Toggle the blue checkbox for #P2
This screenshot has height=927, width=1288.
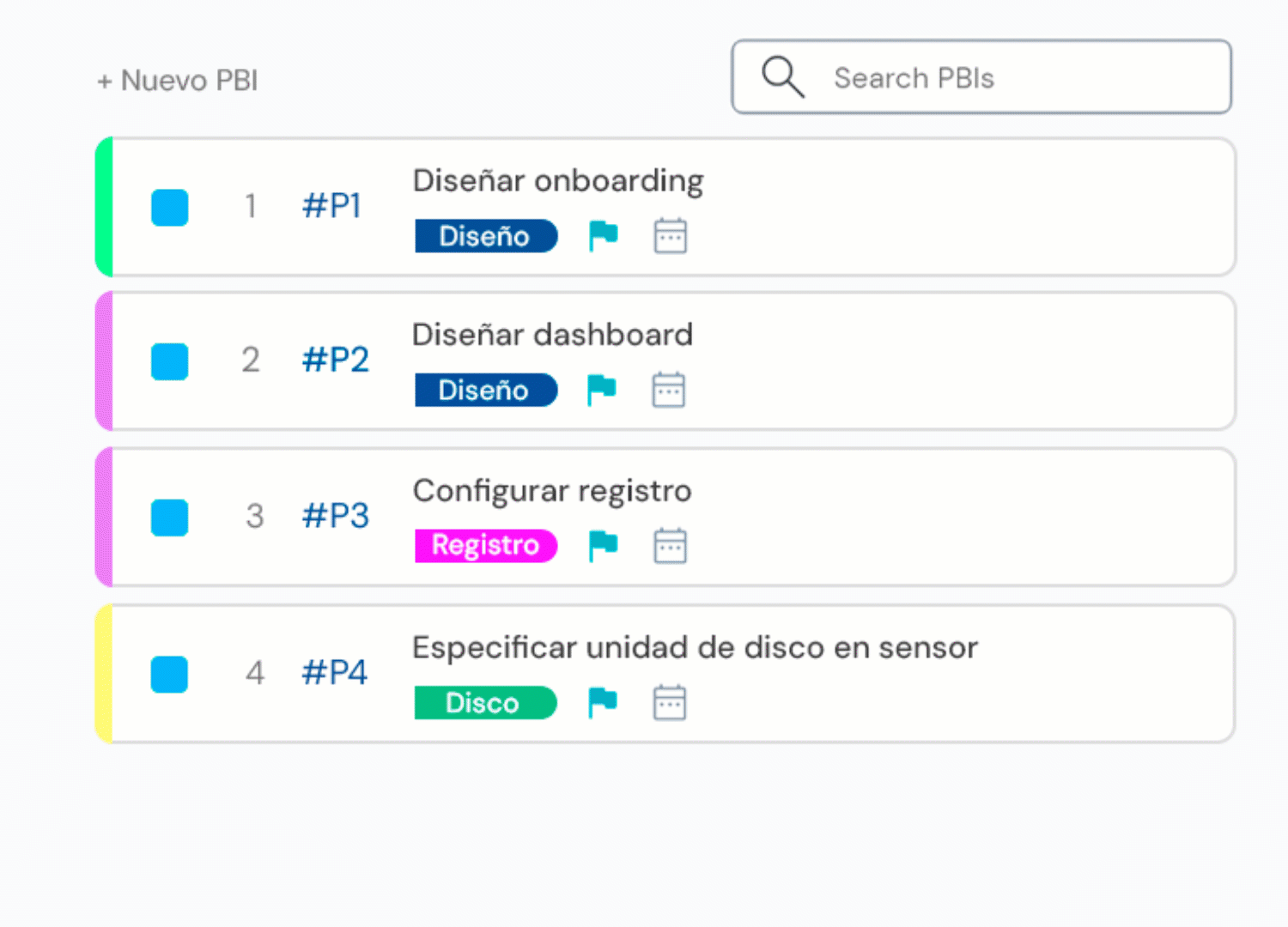[170, 361]
